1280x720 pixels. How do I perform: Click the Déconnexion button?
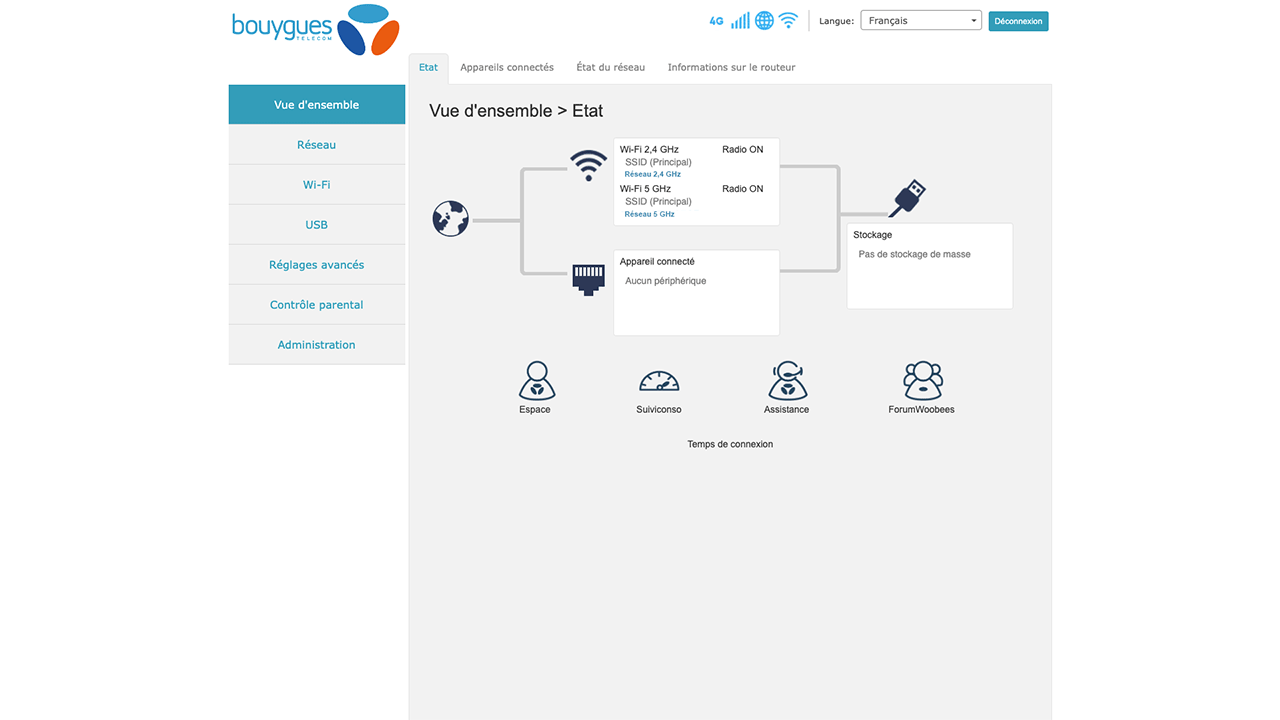1018,20
